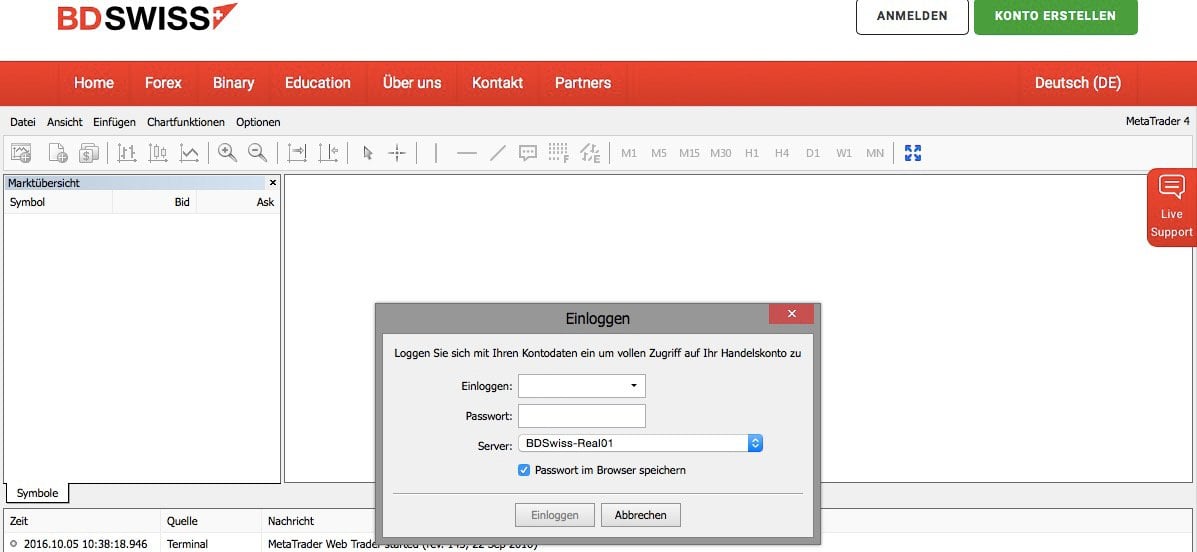Open the Einfügen menu
Viewport: 1197px width, 552px height.
pos(115,122)
